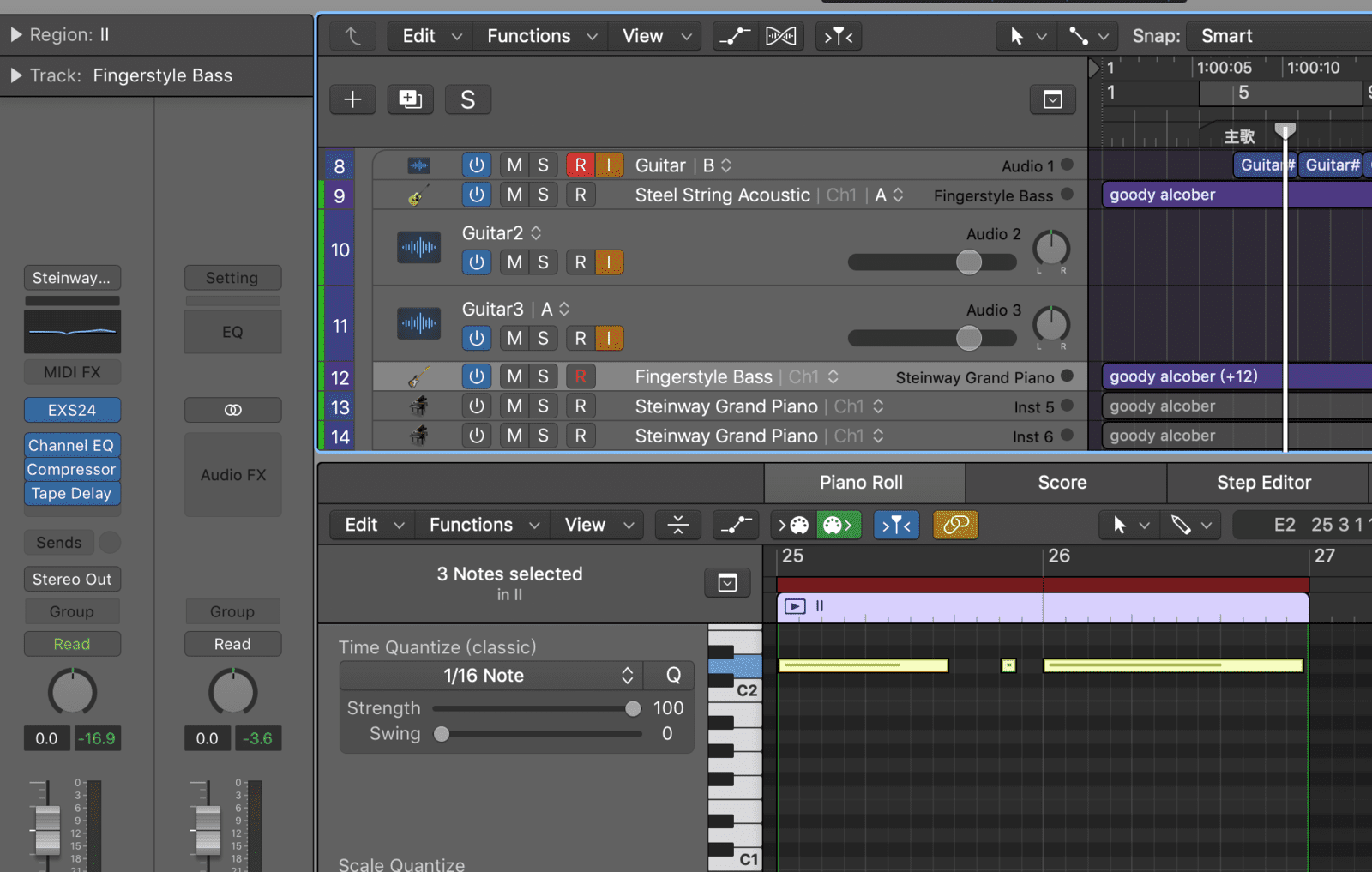The image size is (1372, 872).
Task: Click the Steel String Acoustic guitar icon
Action: 418,195
